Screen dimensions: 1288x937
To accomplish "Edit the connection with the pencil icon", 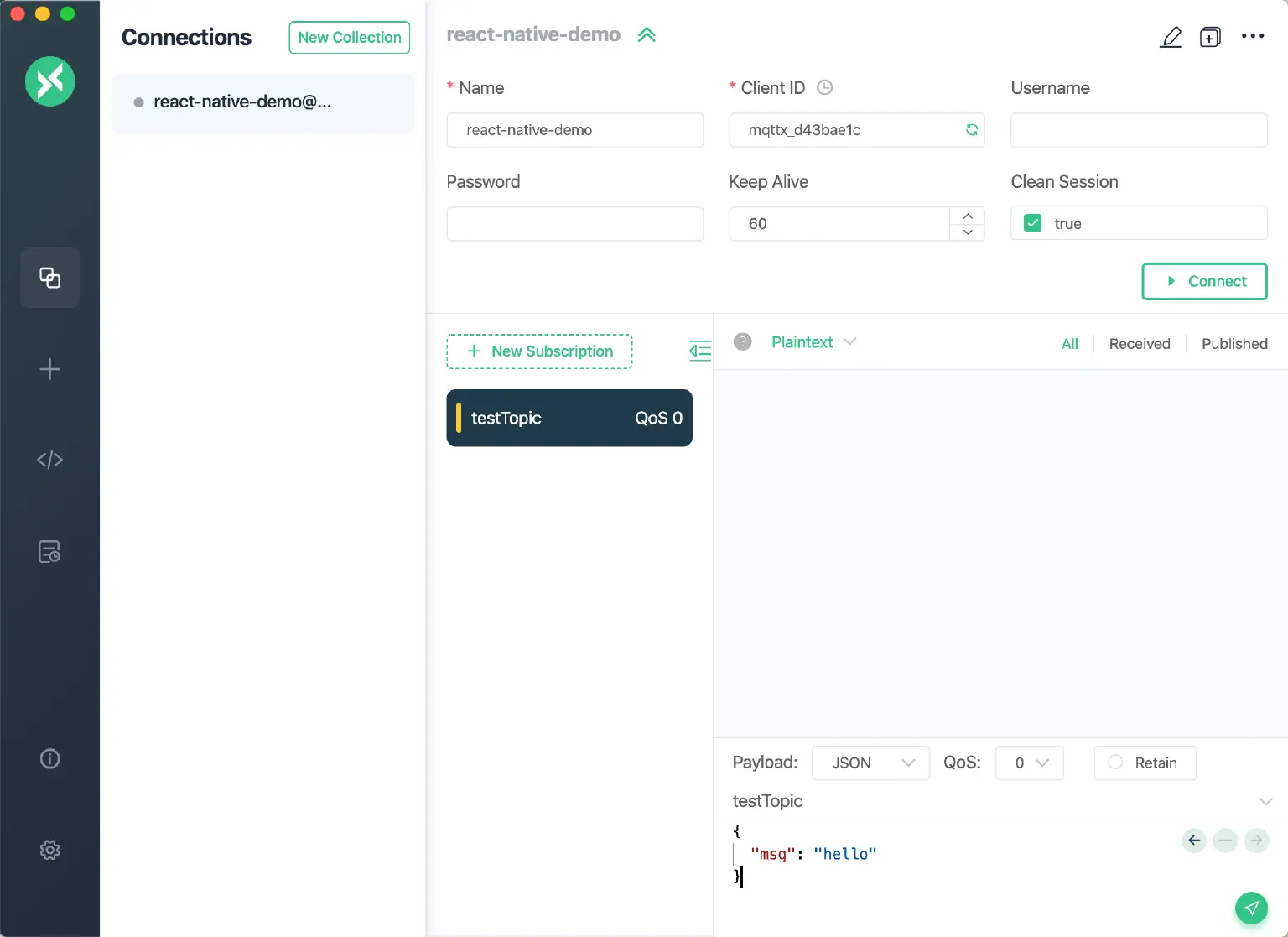I will pos(1171,37).
